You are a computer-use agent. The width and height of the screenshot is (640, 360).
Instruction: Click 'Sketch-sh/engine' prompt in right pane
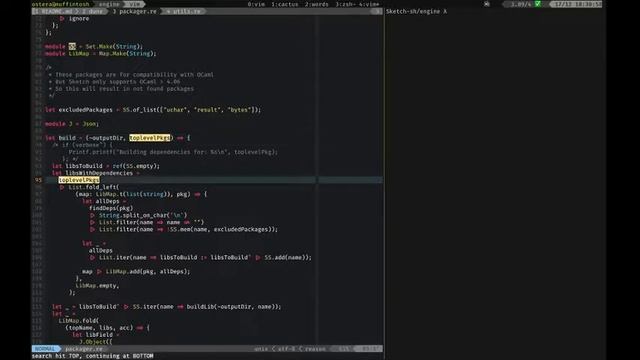(x=413, y=11)
